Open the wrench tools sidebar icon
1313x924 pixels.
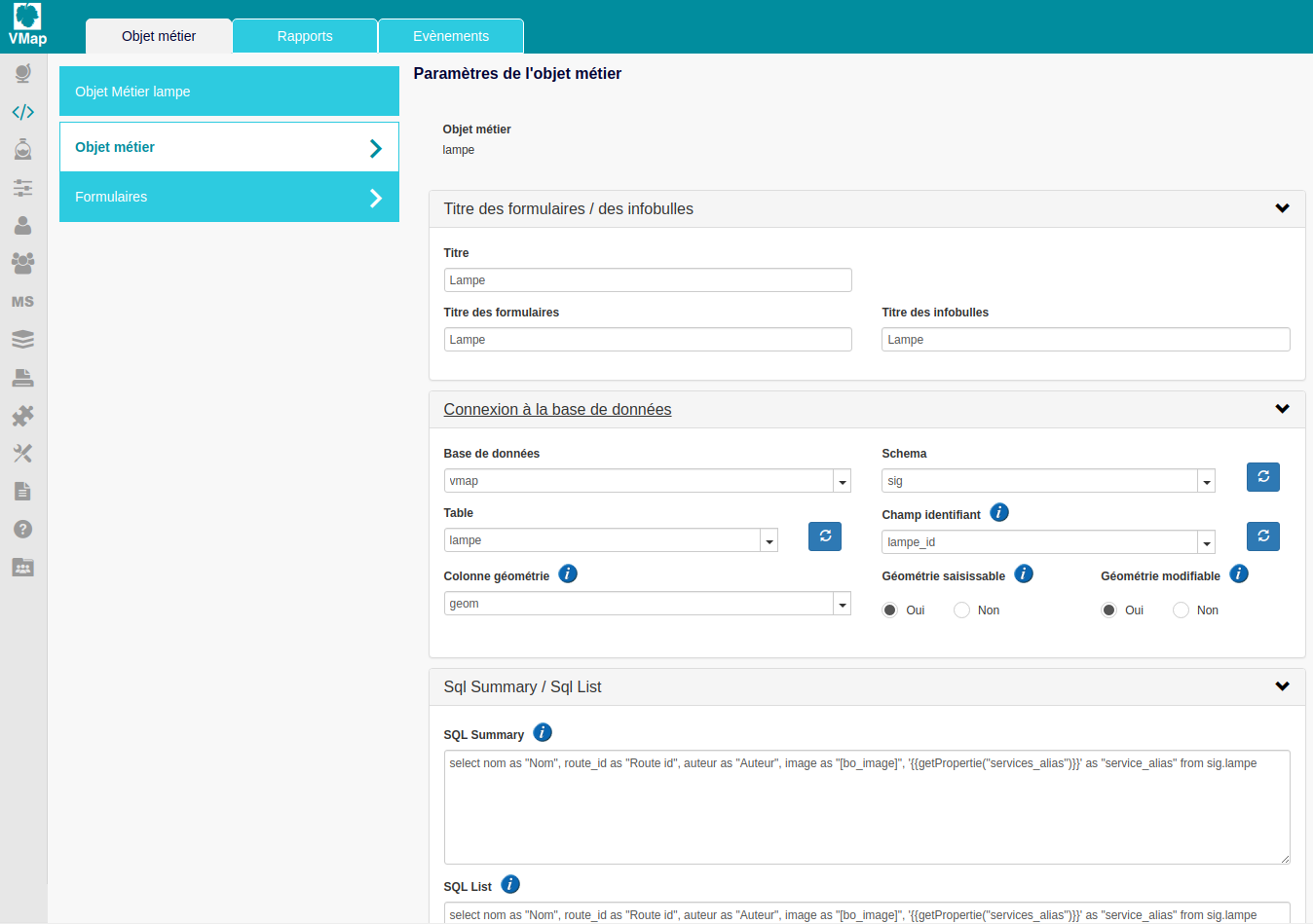point(22,454)
